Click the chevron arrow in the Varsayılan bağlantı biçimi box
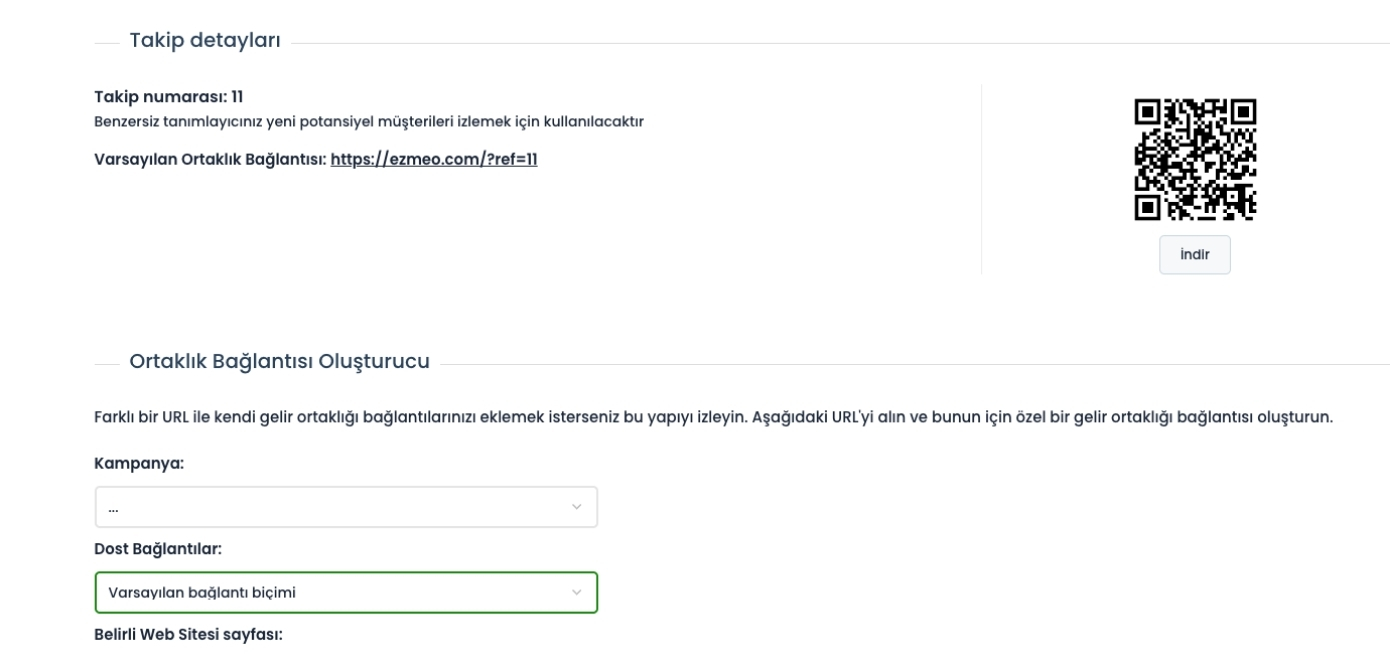Viewport: 1390px width, 654px height. pyautogui.click(x=576, y=592)
